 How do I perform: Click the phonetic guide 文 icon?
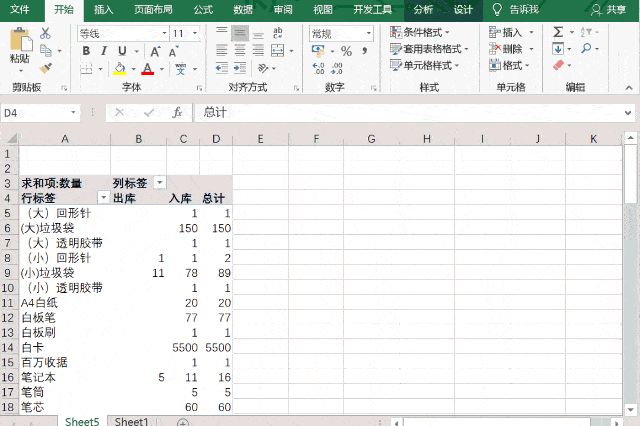[x=180, y=69]
